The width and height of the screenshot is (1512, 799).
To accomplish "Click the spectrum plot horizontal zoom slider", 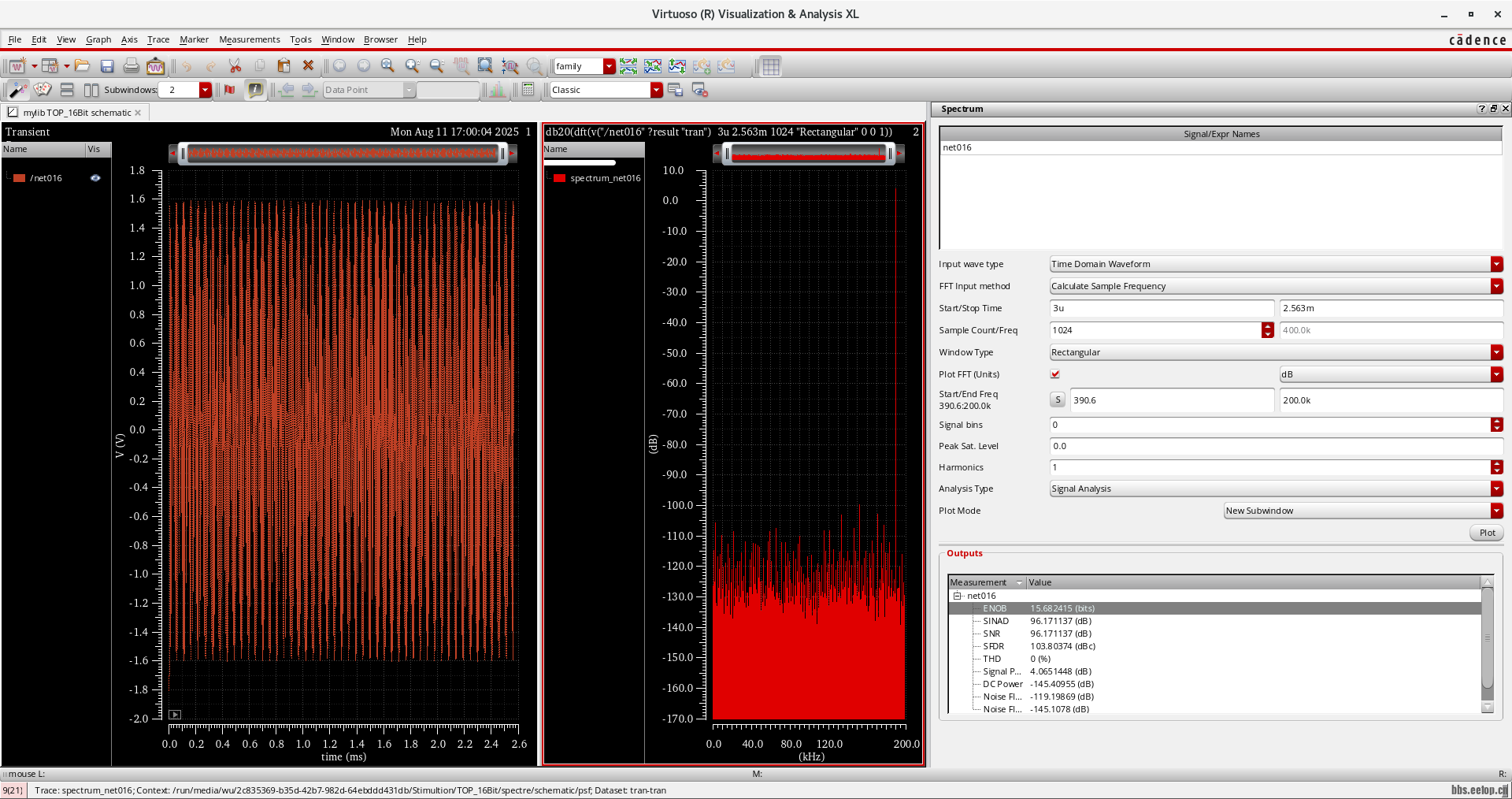I will pyautogui.click(x=808, y=154).
